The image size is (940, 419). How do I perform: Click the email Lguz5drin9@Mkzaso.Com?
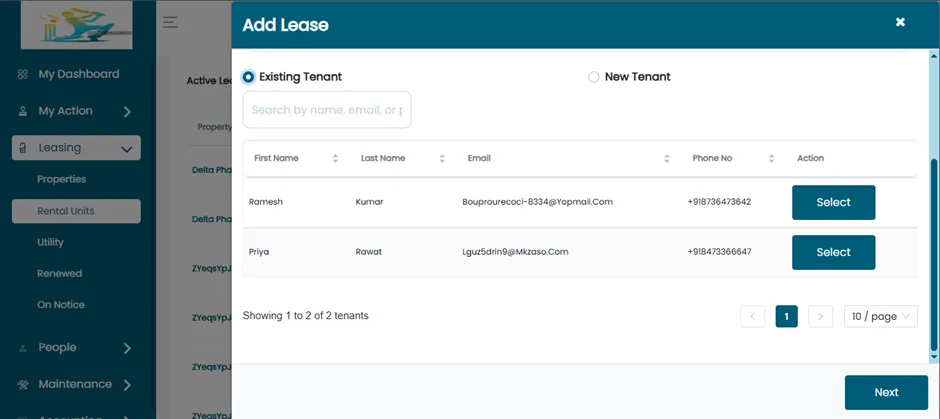click(515, 252)
